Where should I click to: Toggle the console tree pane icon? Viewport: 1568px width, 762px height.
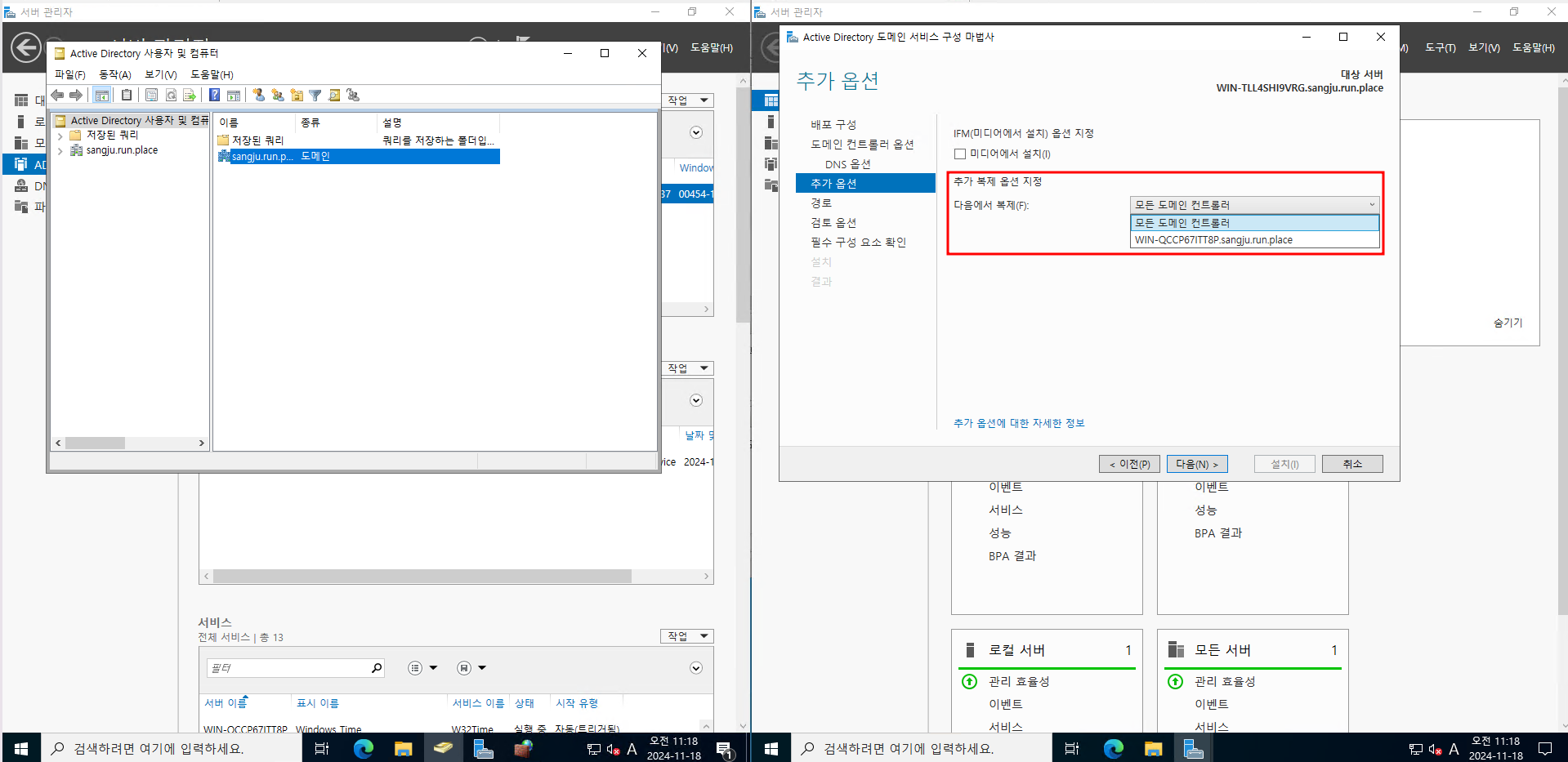pos(101,96)
